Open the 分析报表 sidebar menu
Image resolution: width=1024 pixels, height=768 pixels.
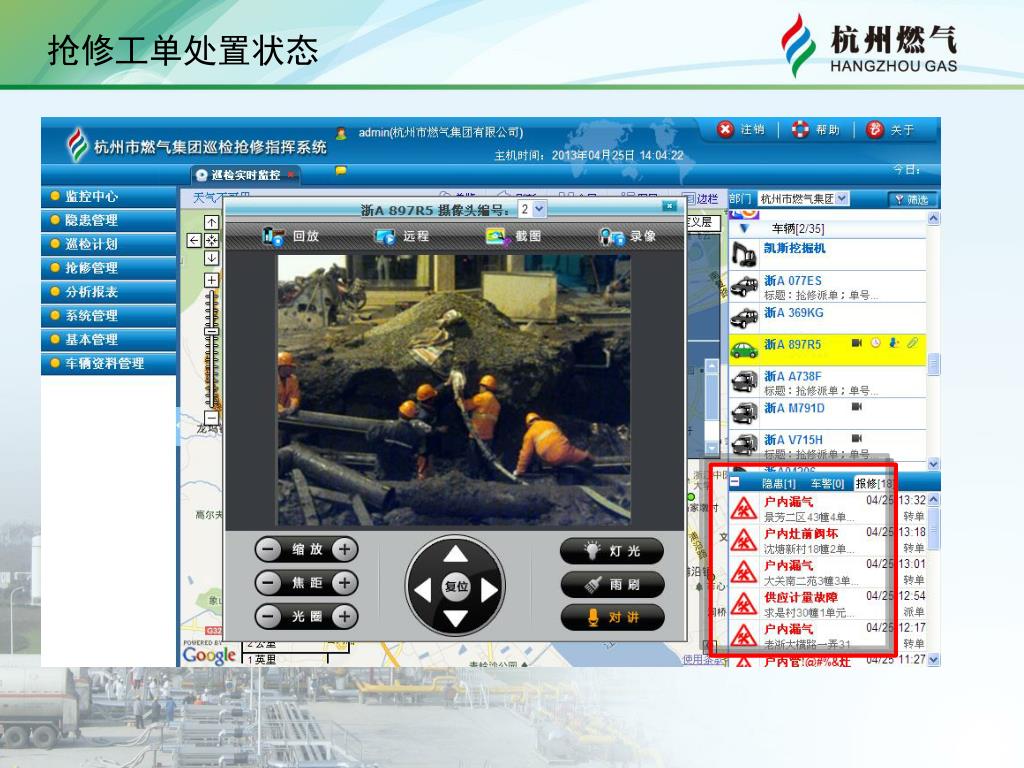[x=108, y=292]
